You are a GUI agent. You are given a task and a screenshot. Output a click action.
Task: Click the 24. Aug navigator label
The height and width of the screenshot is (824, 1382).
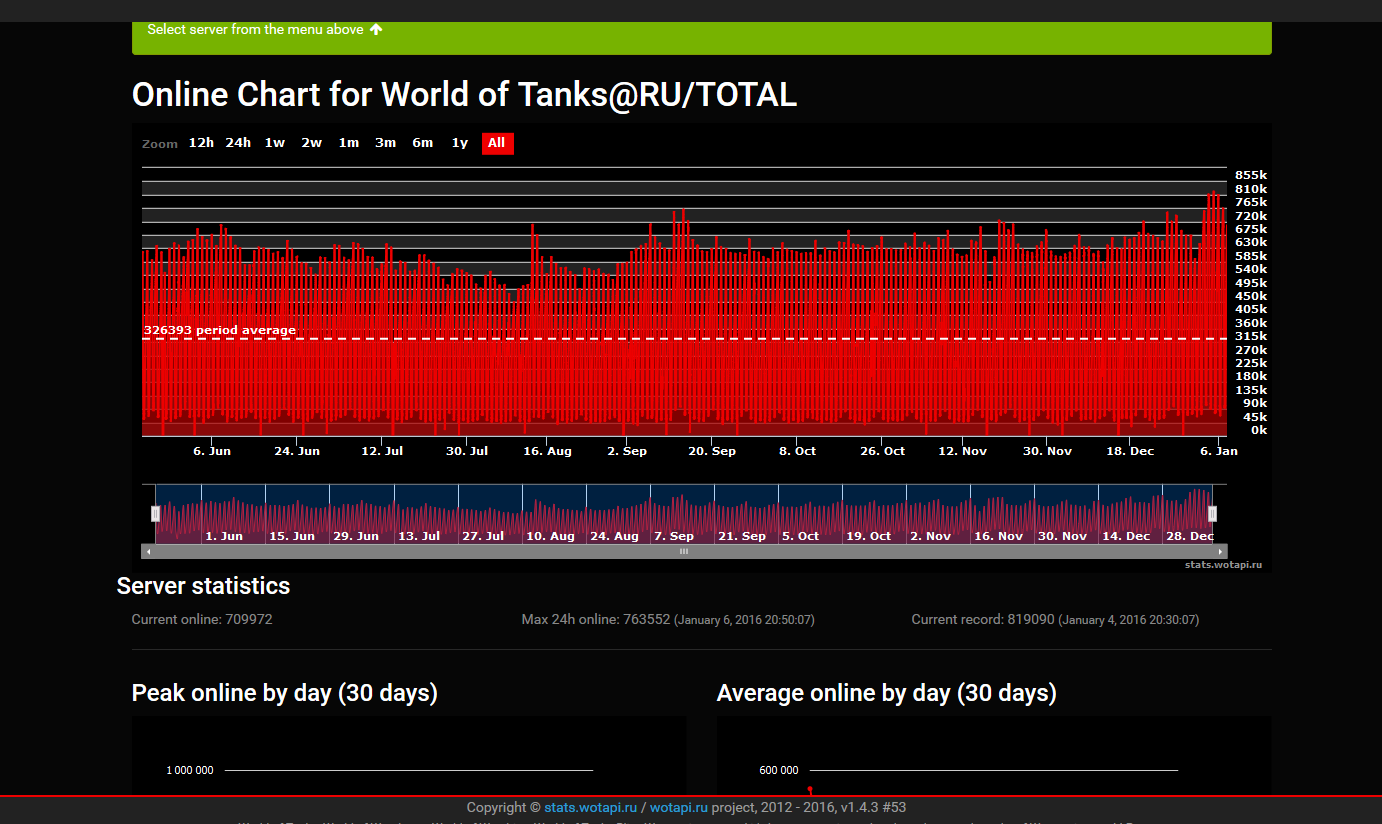614,536
